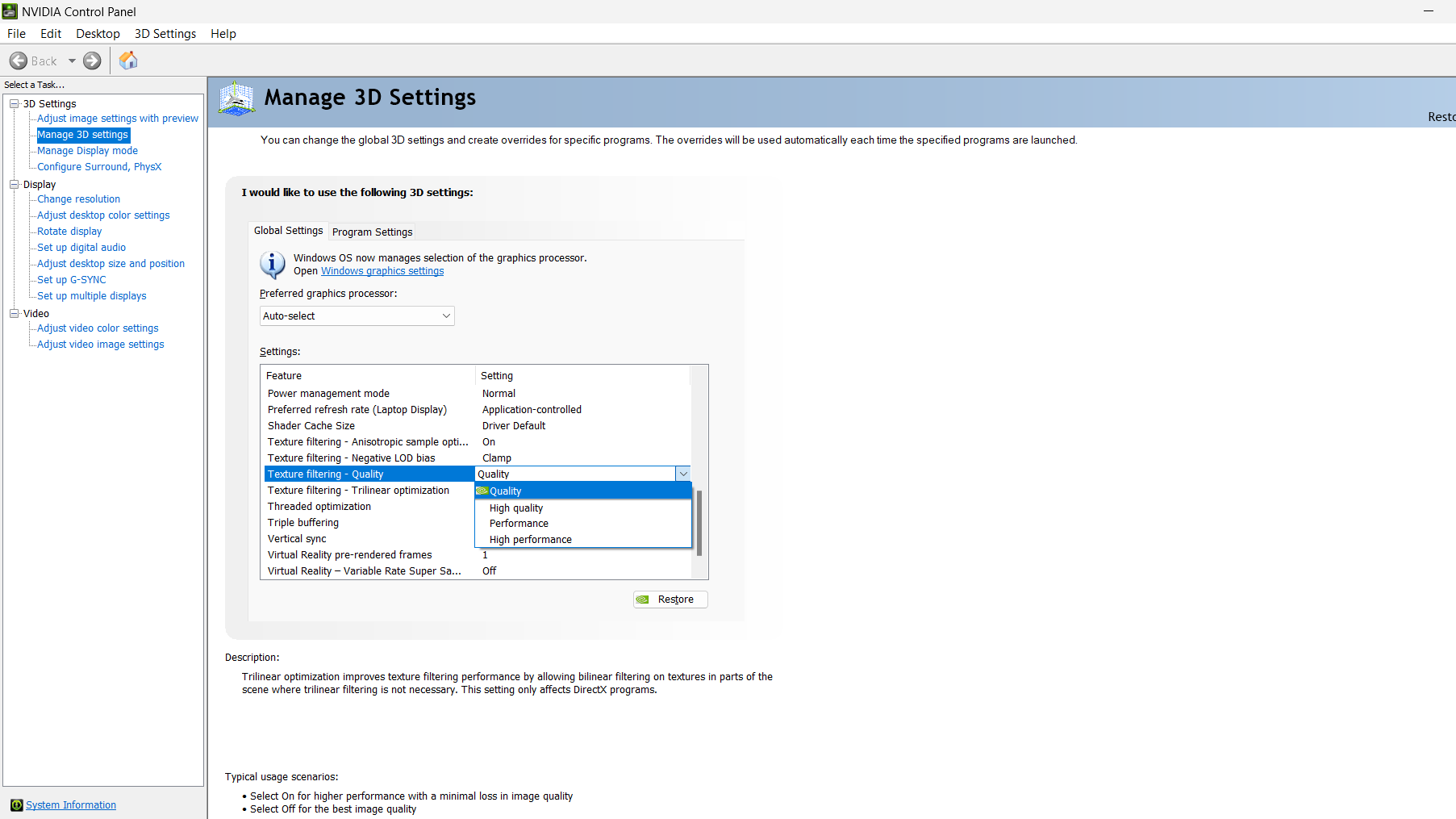1456x819 pixels.
Task: Collapse the 3D Settings tree node
Action: (x=14, y=104)
